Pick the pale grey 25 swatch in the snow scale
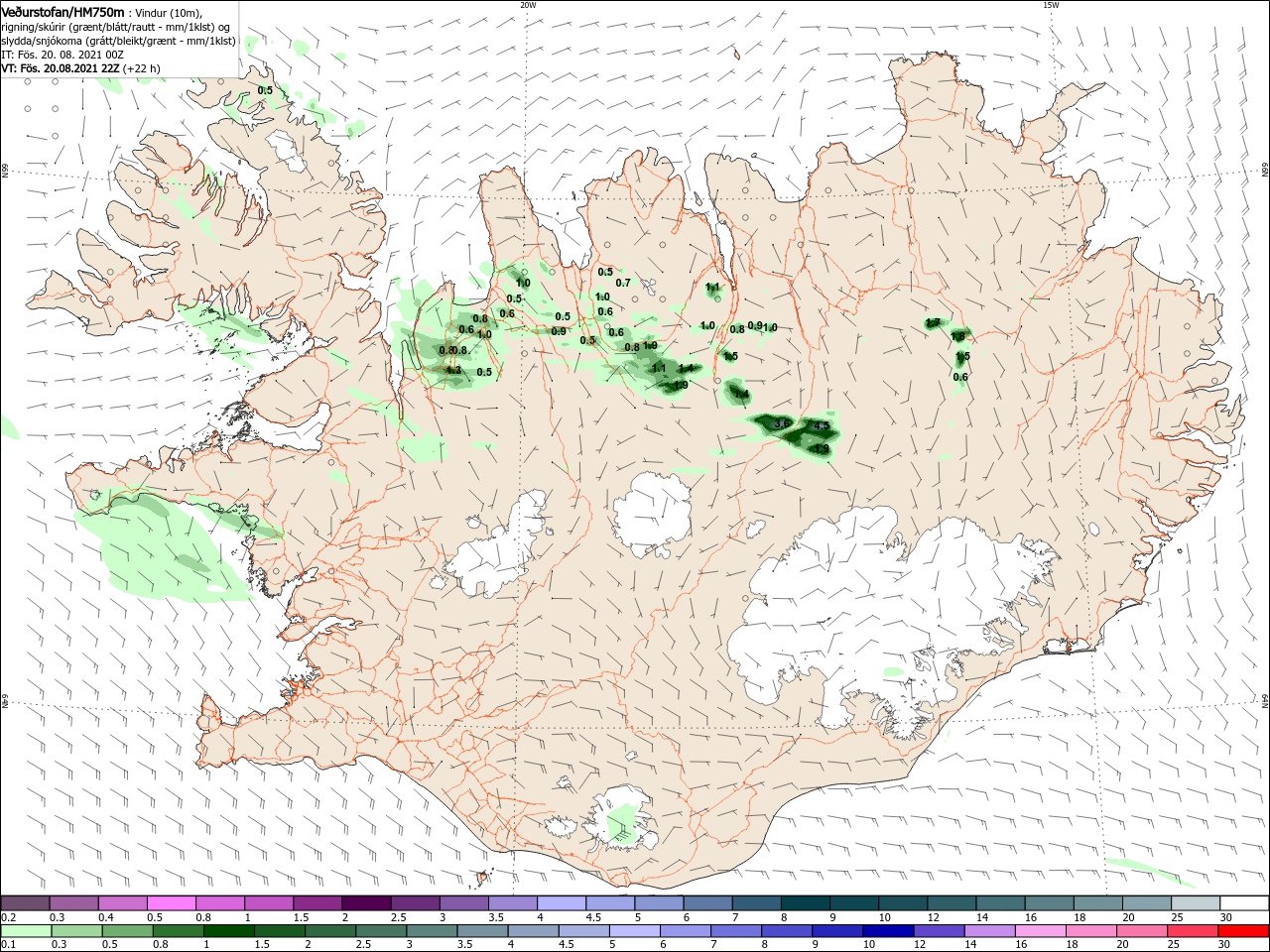This screenshot has width=1270, height=952. coord(1196,903)
